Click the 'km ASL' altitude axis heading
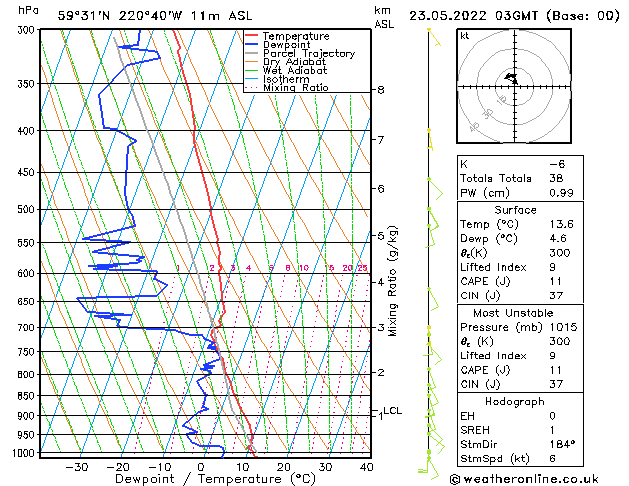 (384, 17)
